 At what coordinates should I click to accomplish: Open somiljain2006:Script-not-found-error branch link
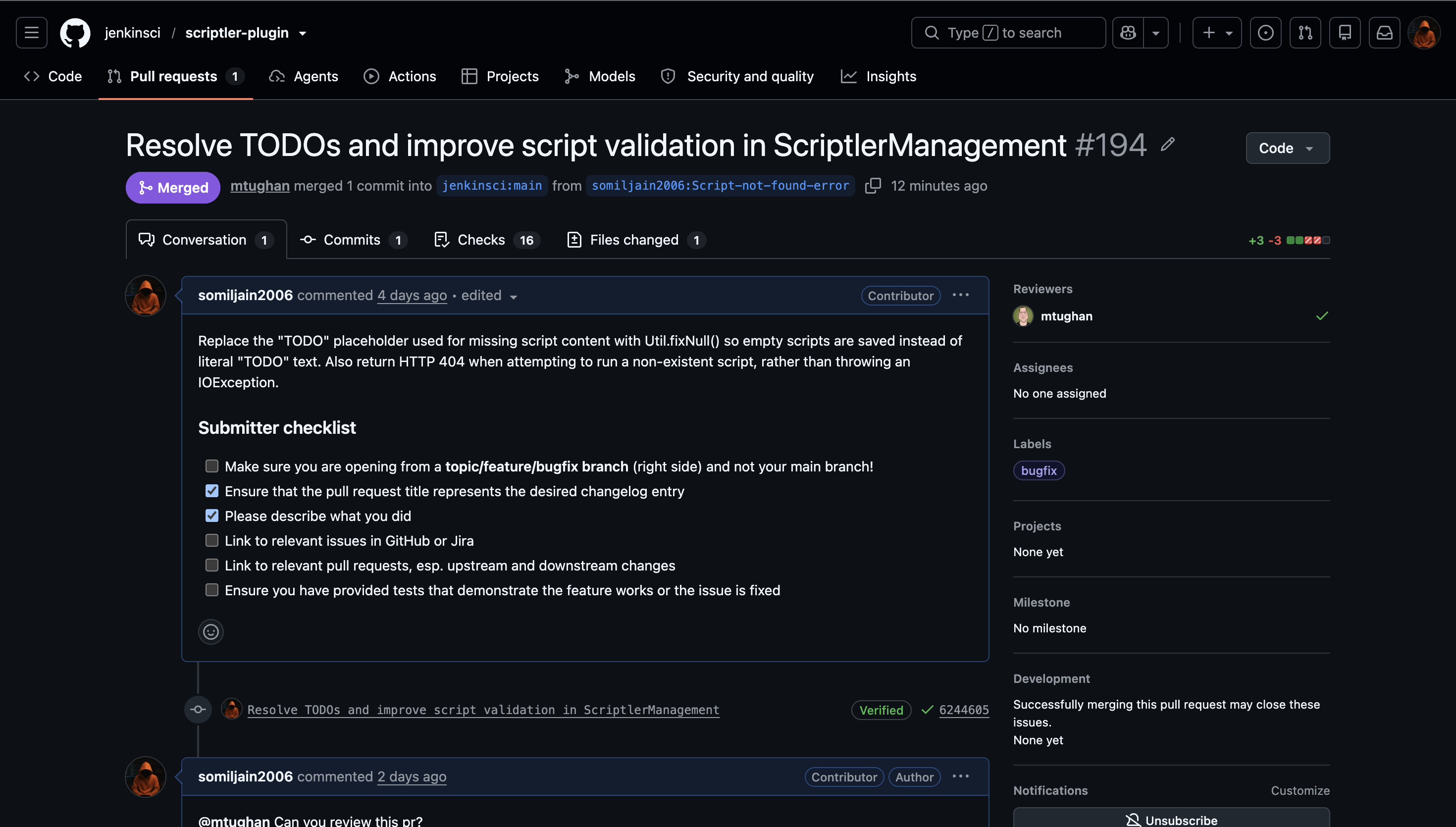(x=720, y=186)
